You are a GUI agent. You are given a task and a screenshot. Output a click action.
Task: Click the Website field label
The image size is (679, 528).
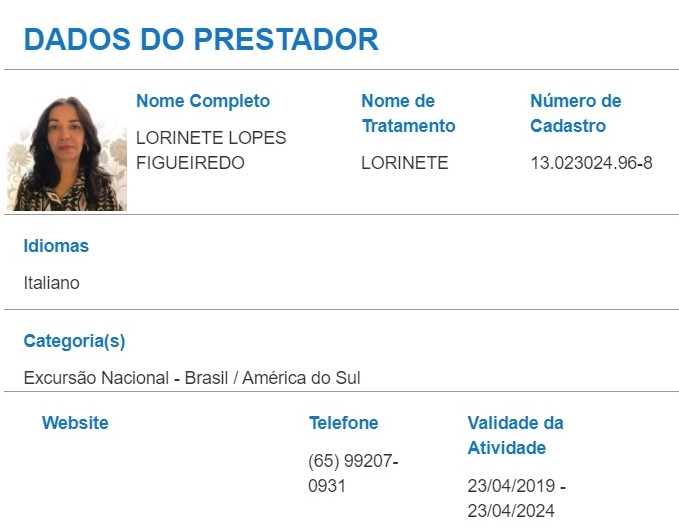75,423
